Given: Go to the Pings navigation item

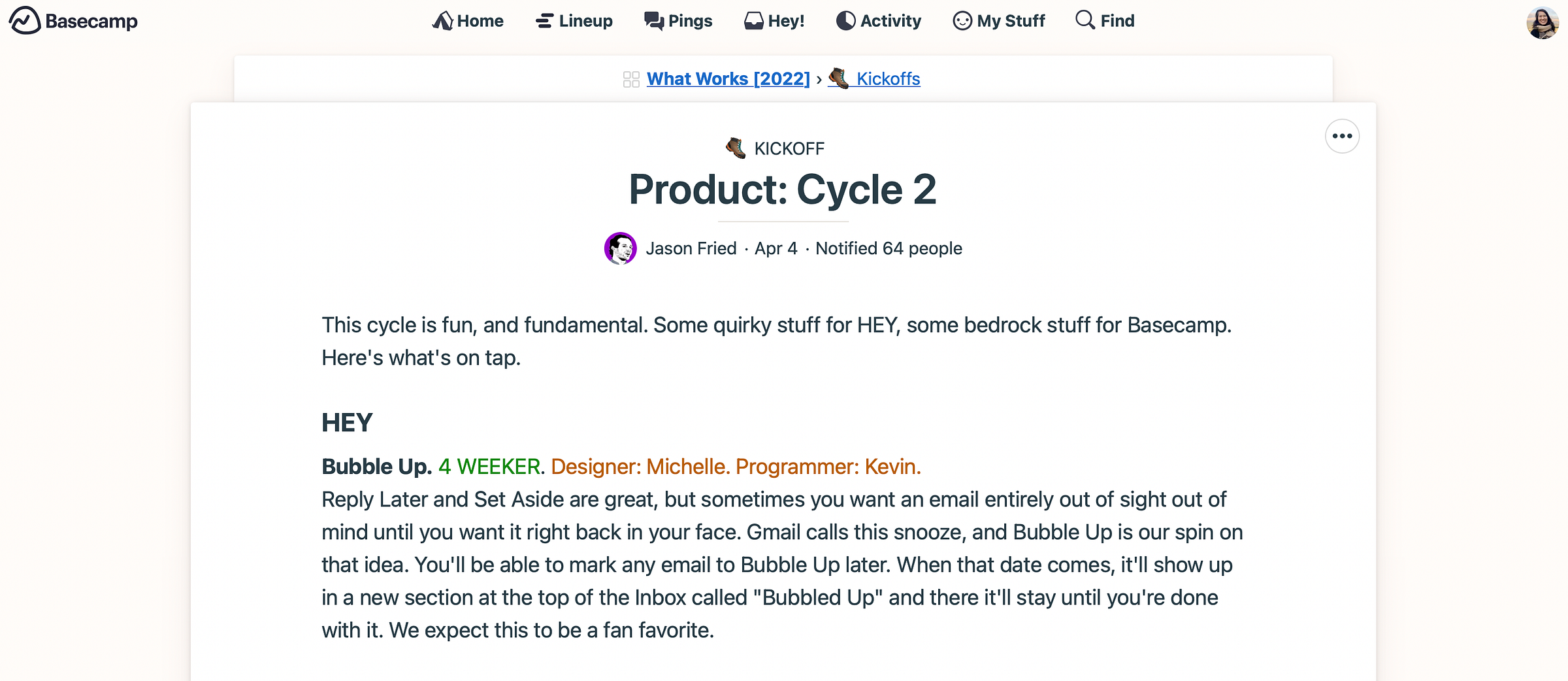Looking at the screenshot, I should [x=690, y=21].
